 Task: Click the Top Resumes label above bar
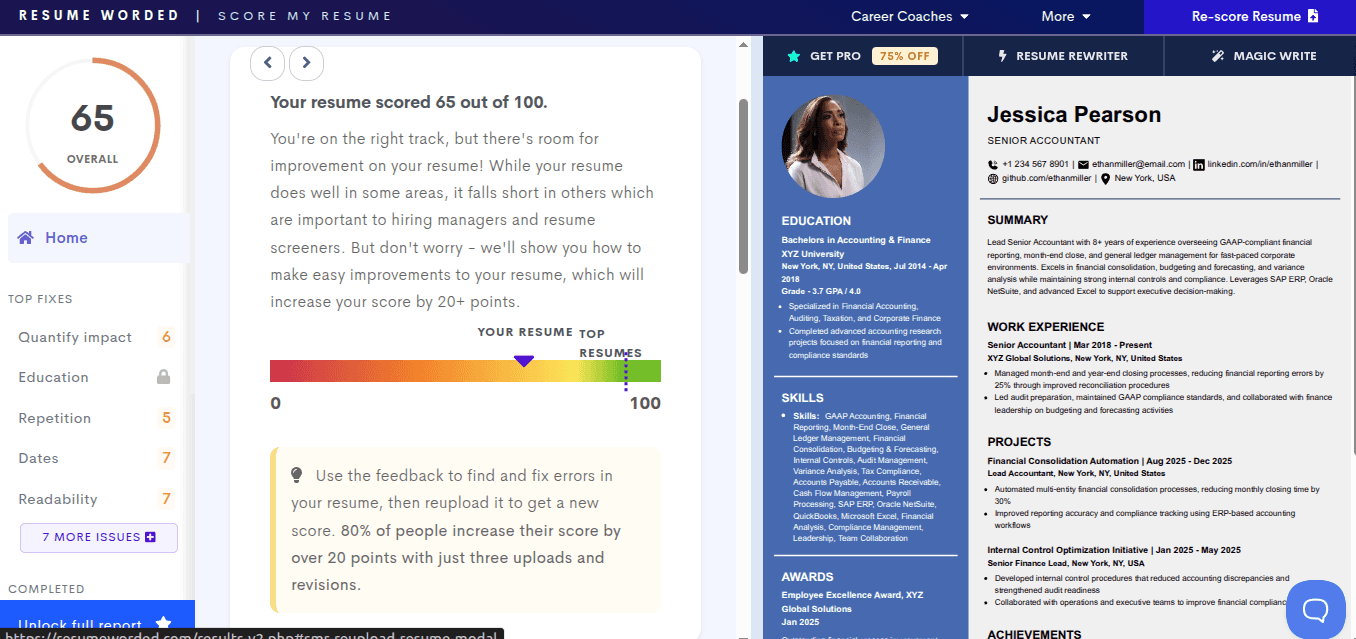pyautogui.click(x=610, y=343)
